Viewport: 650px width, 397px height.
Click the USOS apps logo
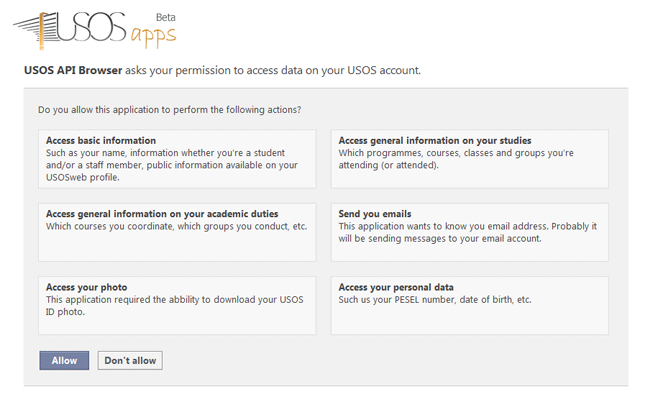[x=95, y=30]
